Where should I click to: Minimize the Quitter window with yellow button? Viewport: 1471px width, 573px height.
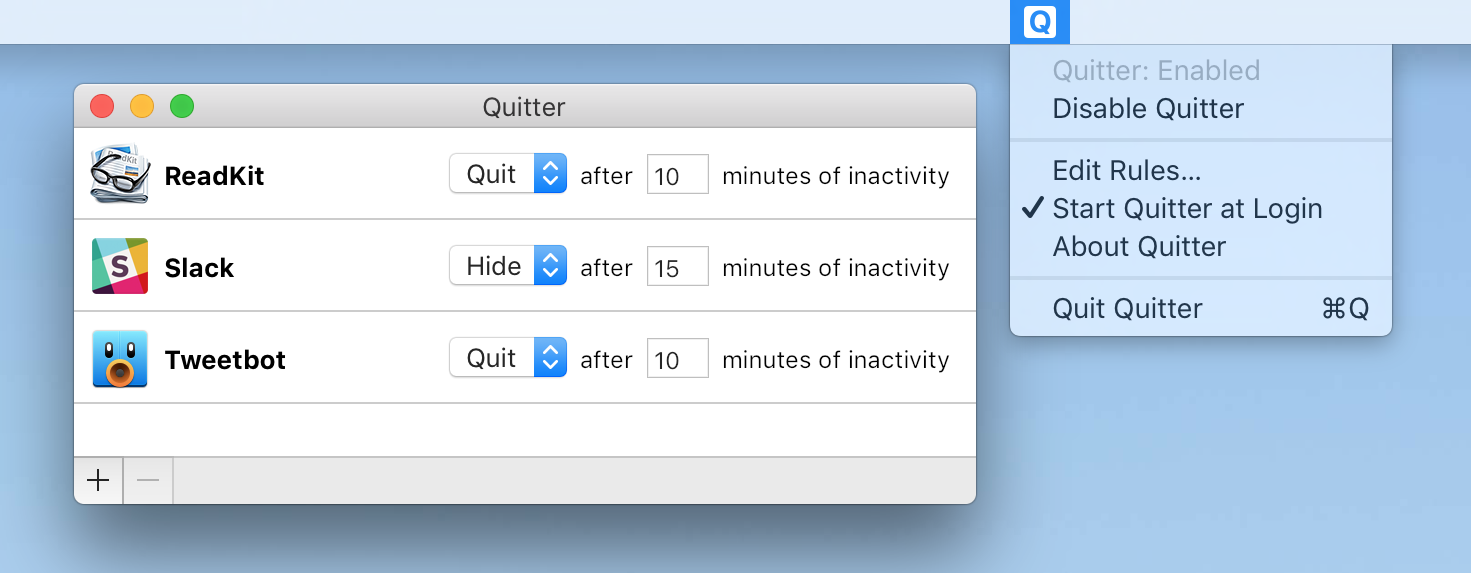point(142,106)
